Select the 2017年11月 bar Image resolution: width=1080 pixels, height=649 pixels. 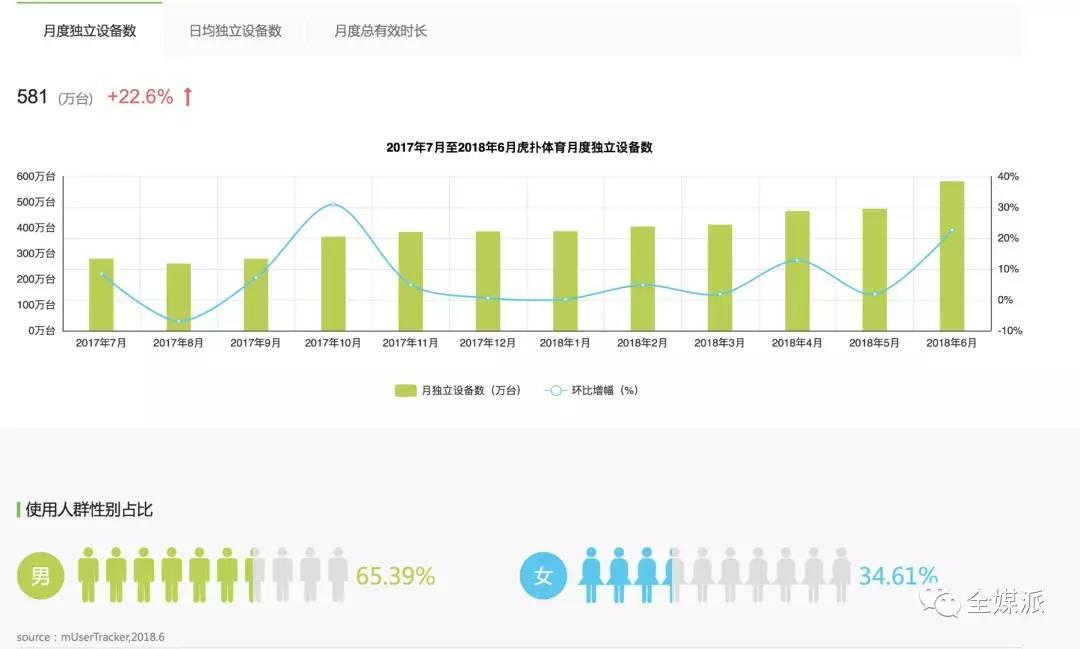(x=411, y=281)
